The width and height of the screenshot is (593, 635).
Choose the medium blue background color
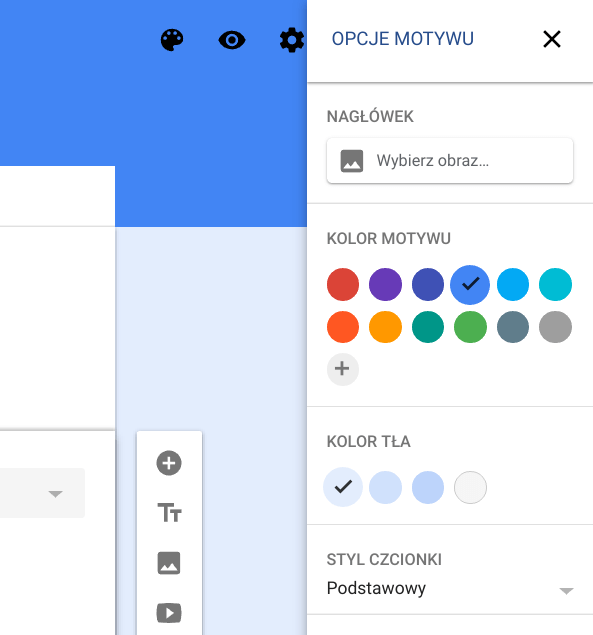point(428,487)
